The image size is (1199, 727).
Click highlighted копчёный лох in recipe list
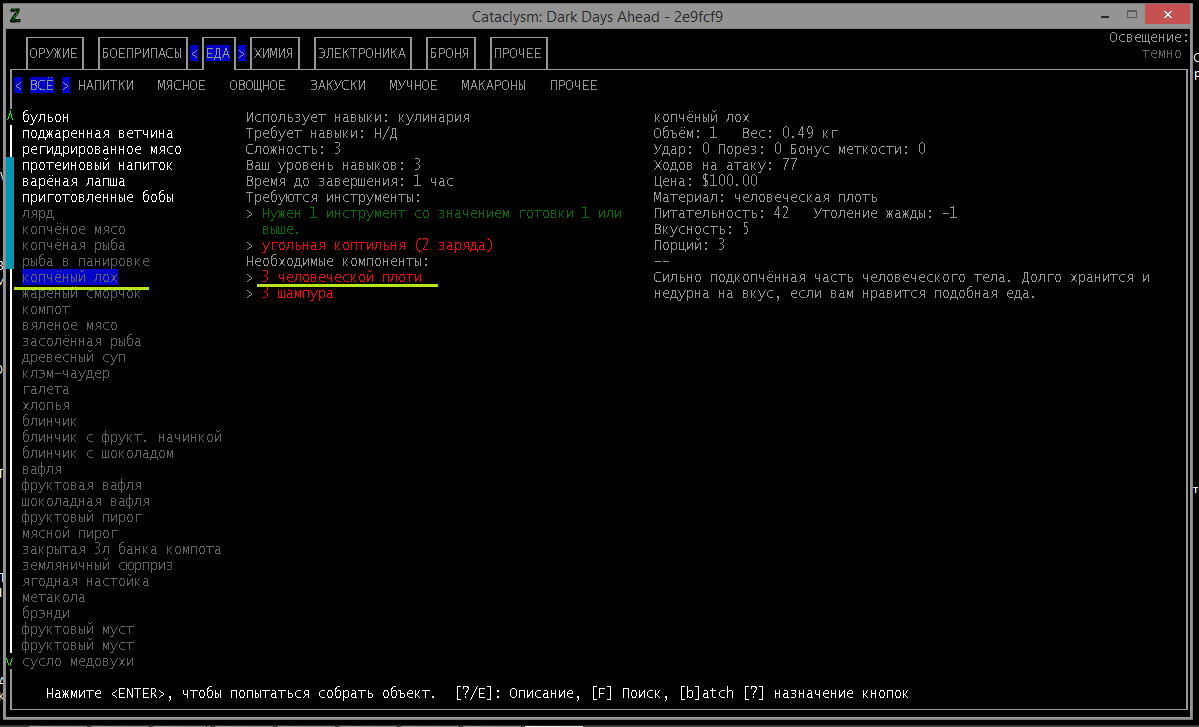point(70,277)
